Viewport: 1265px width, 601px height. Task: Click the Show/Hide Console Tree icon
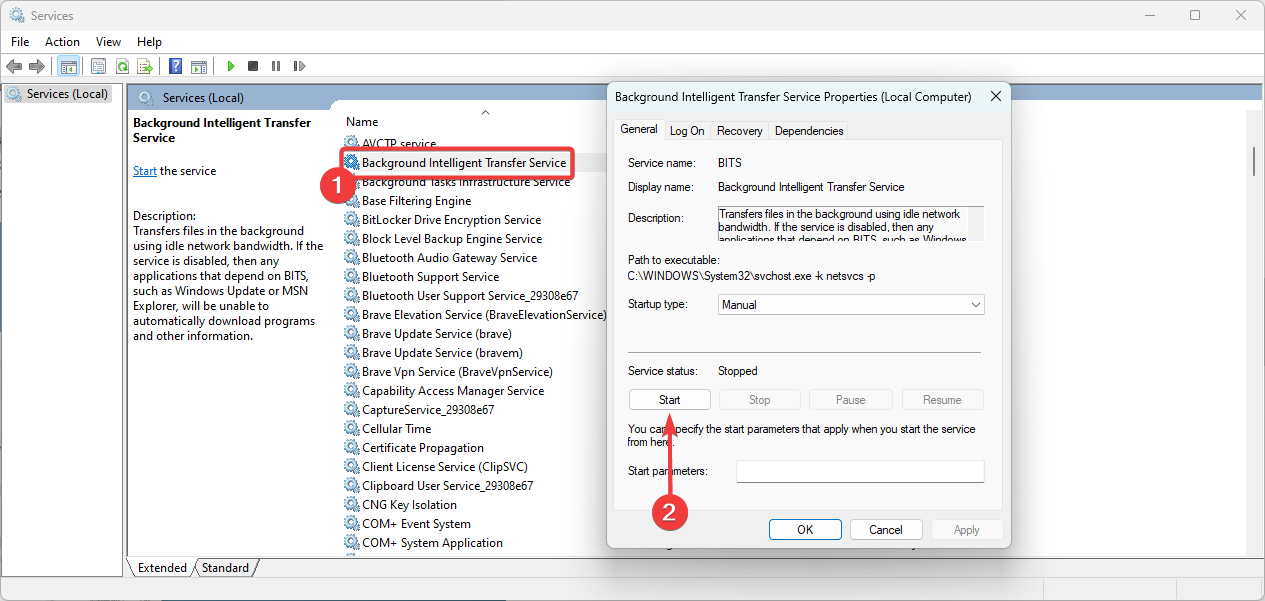pyautogui.click(x=69, y=66)
